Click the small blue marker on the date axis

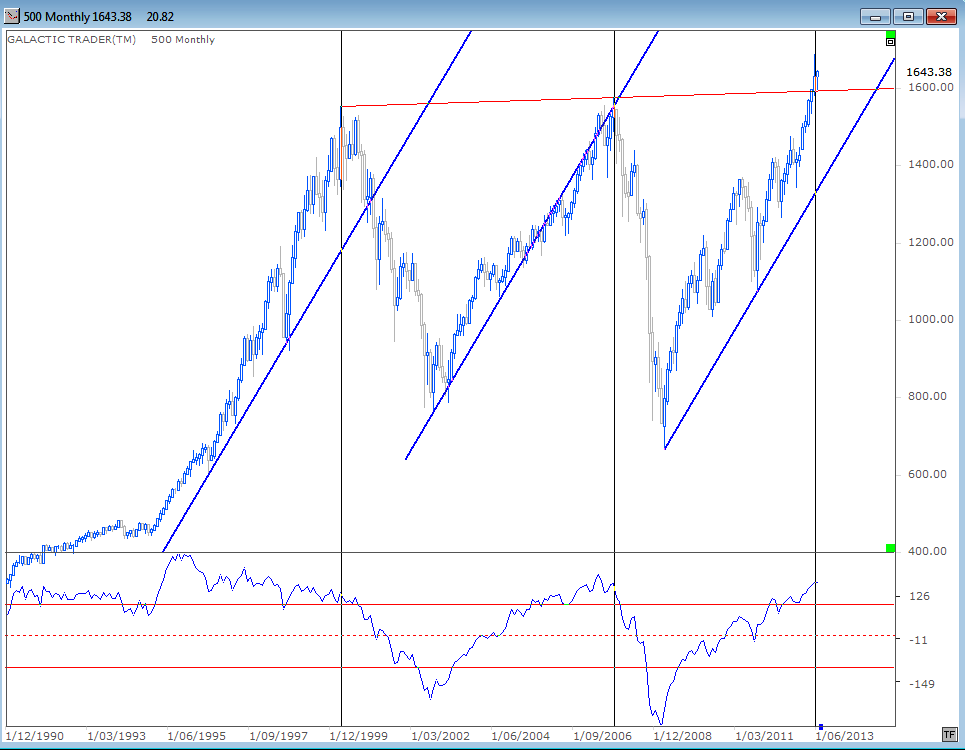820,727
